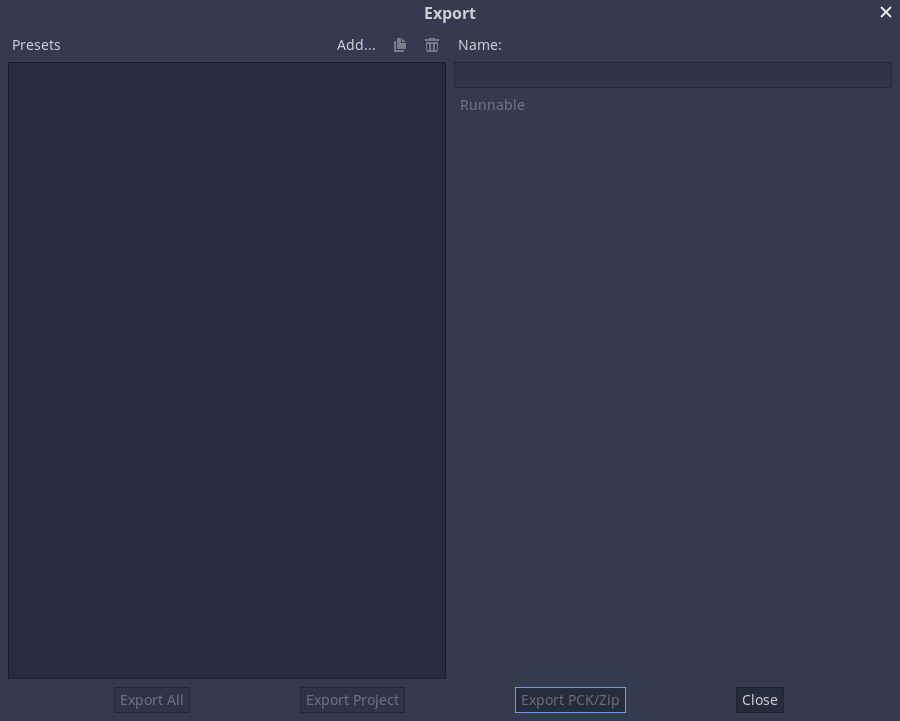Image resolution: width=900 pixels, height=721 pixels.
Task: Select the Export title bar label
Action: [x=449, y=13]
